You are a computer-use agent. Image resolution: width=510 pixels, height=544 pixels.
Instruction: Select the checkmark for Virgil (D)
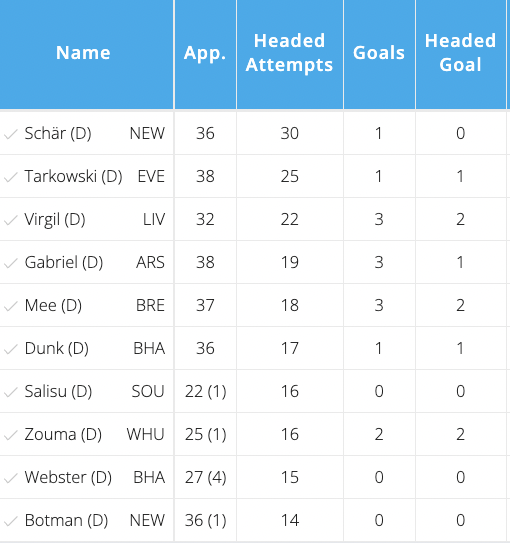click(x=10, y=220)
